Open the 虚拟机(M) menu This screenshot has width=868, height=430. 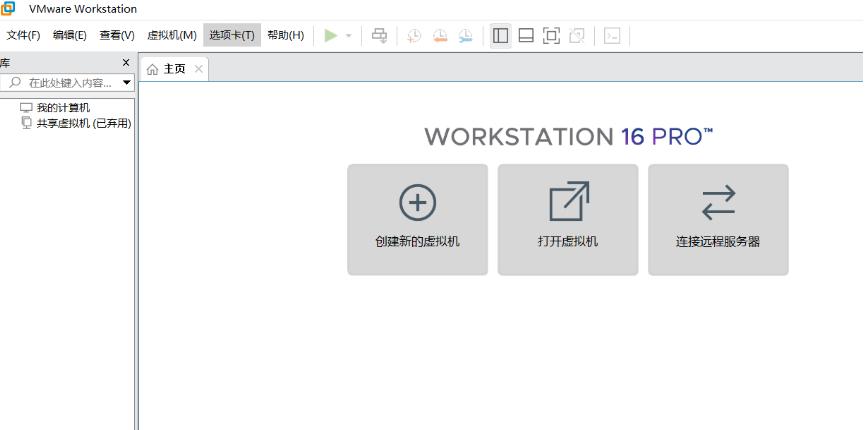tap(172, 35)
